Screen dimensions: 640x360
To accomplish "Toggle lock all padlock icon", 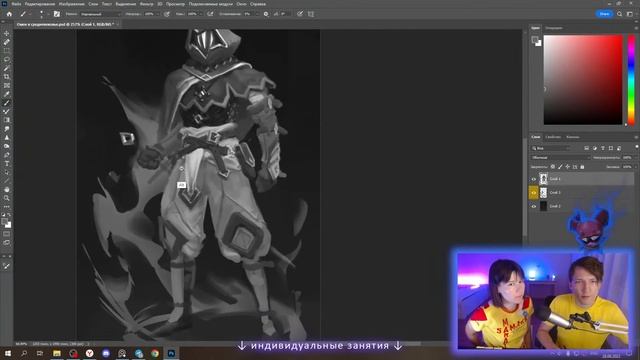I will pyautogui.click(x=582, y=167).
